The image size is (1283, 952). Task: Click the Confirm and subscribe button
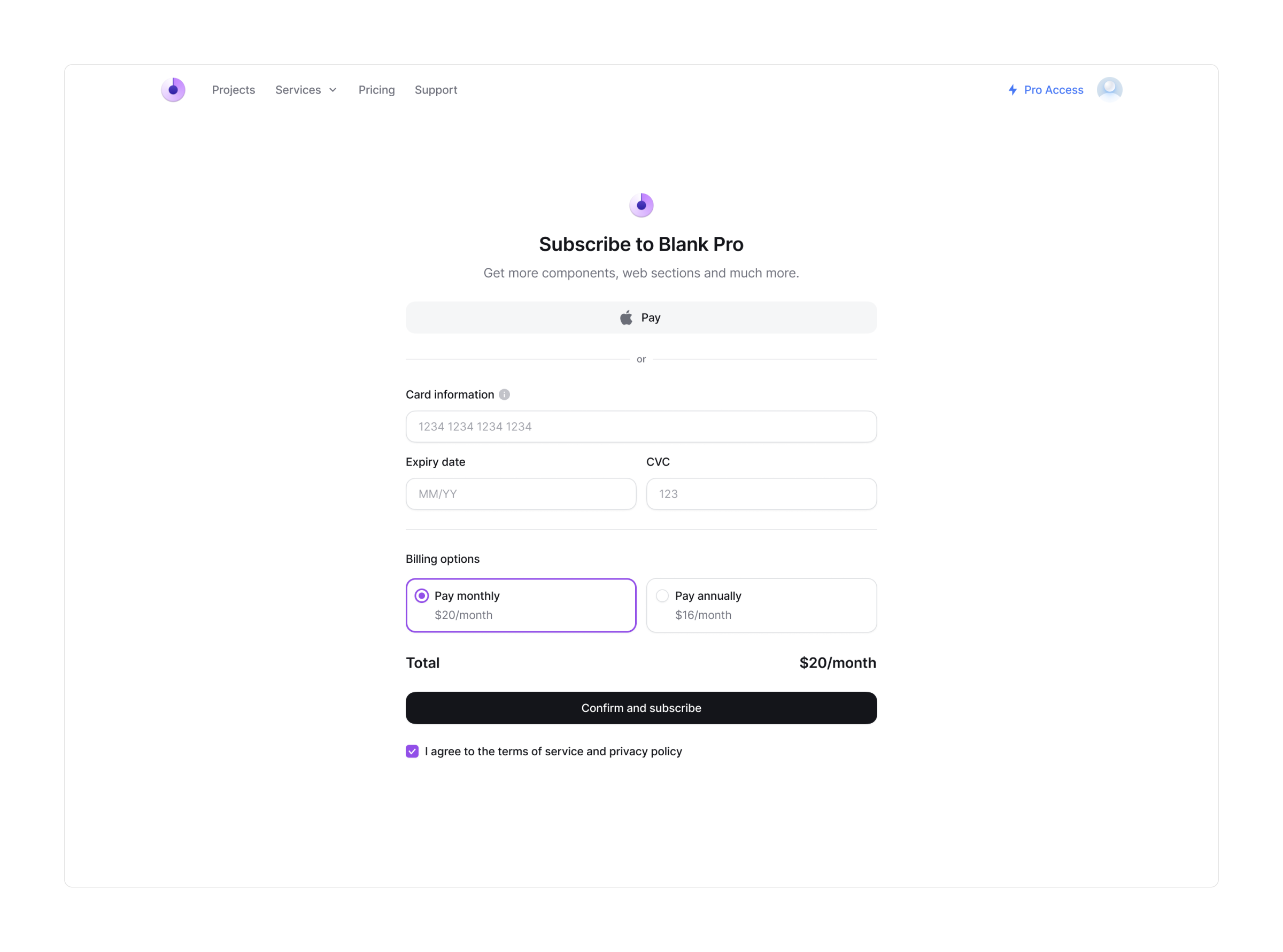click(641, 708)
